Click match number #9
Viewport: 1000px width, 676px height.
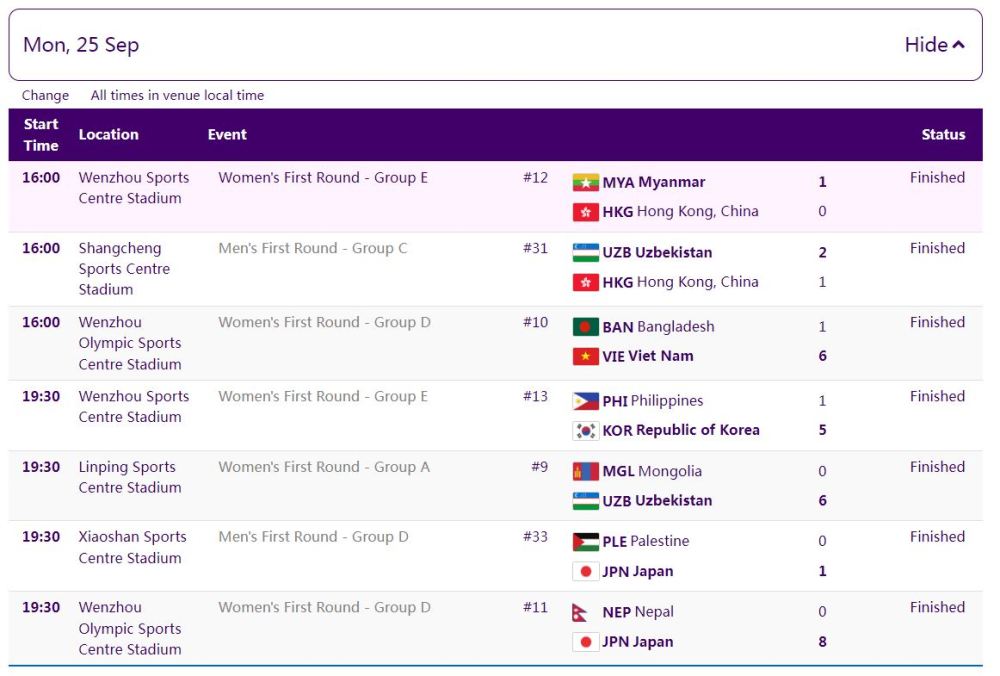(540, 467)
